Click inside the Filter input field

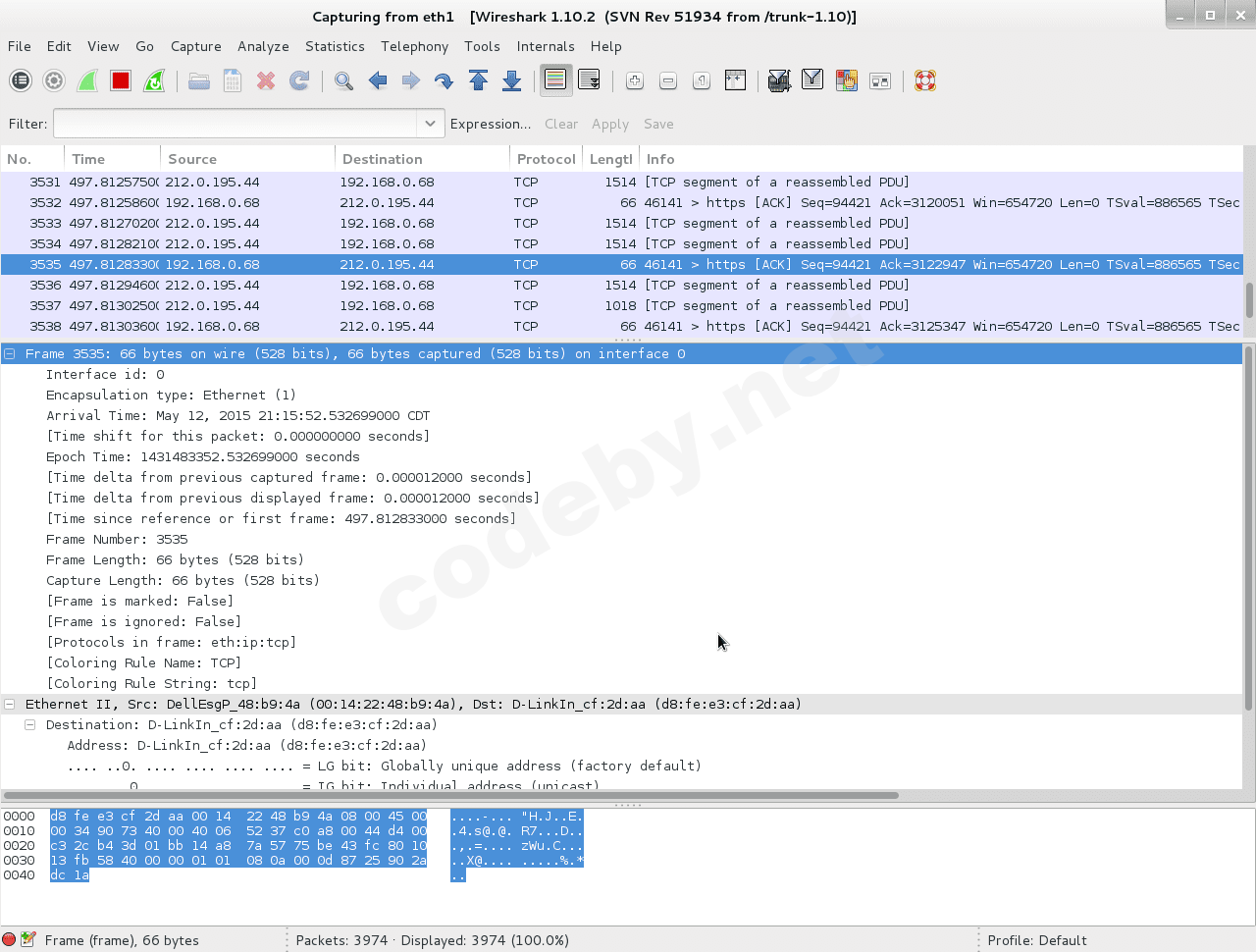point(235,124)
